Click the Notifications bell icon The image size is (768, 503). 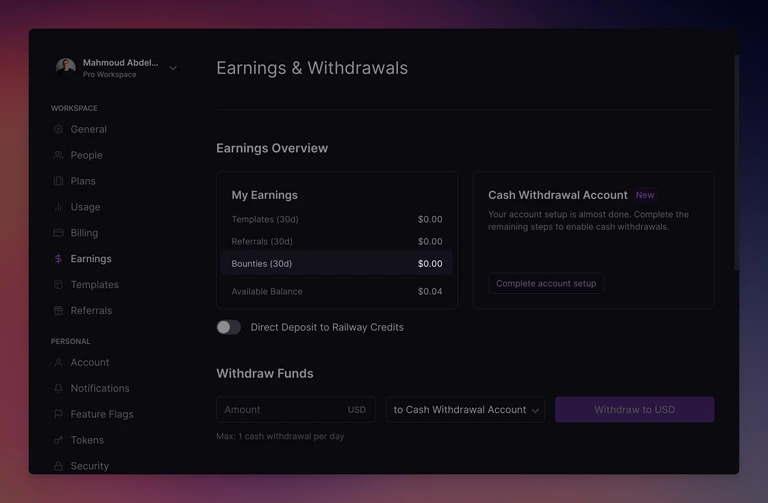coord(58,388)
